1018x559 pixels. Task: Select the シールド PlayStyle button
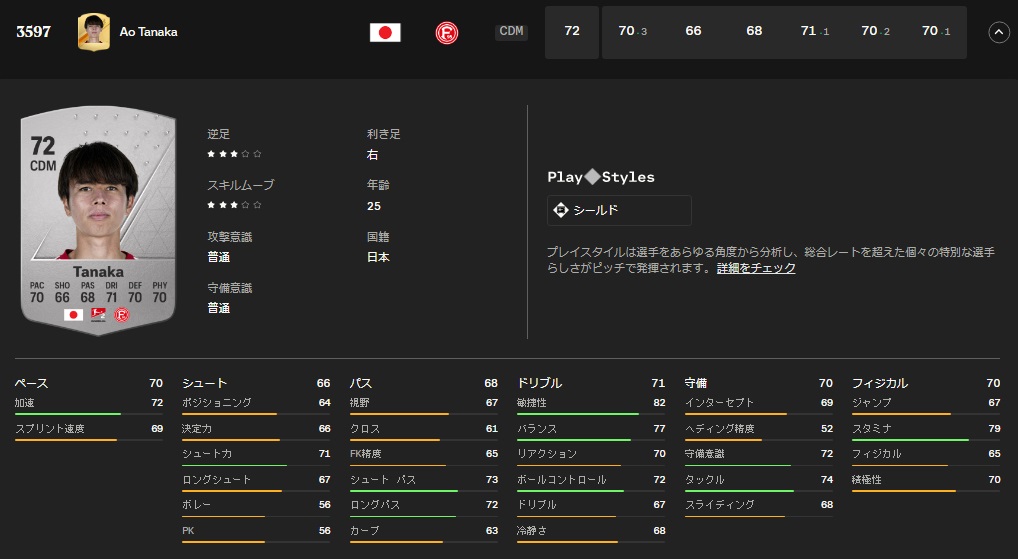coord(619,210)
